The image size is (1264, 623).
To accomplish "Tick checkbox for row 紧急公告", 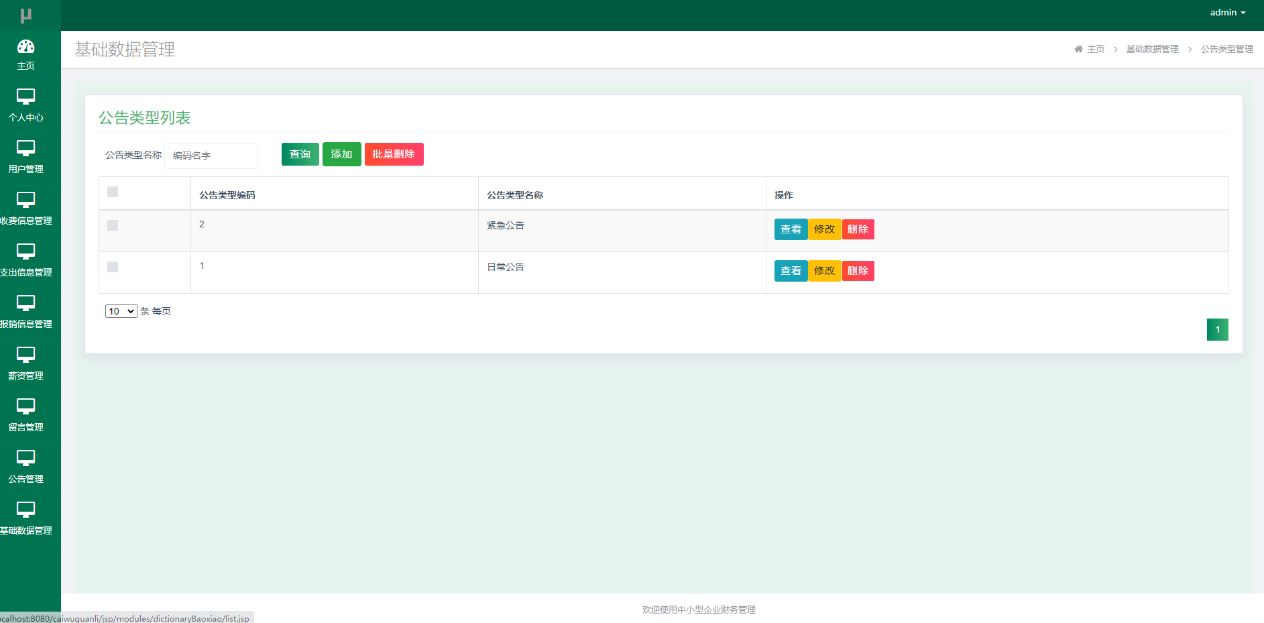I will click(x=112, y=225).
